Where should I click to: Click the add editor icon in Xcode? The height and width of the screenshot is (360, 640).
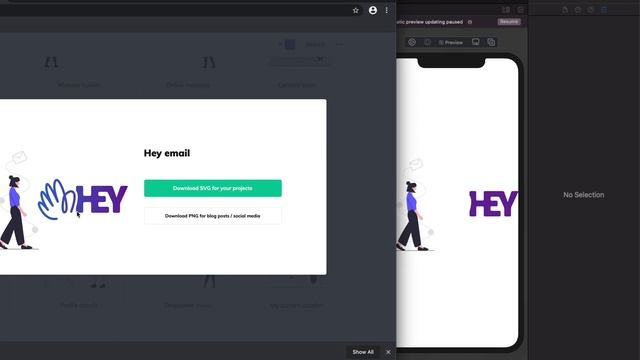[x=520, y=10]
